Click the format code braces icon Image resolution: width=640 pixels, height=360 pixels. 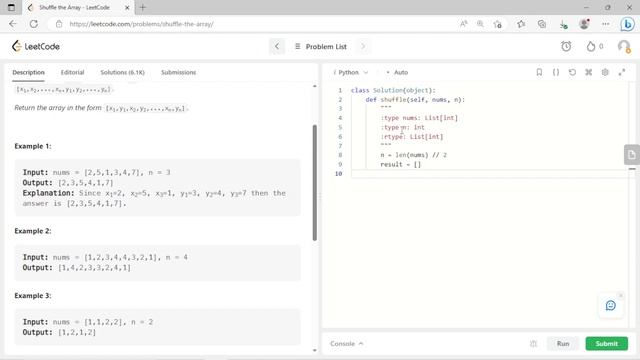(556, 72)
